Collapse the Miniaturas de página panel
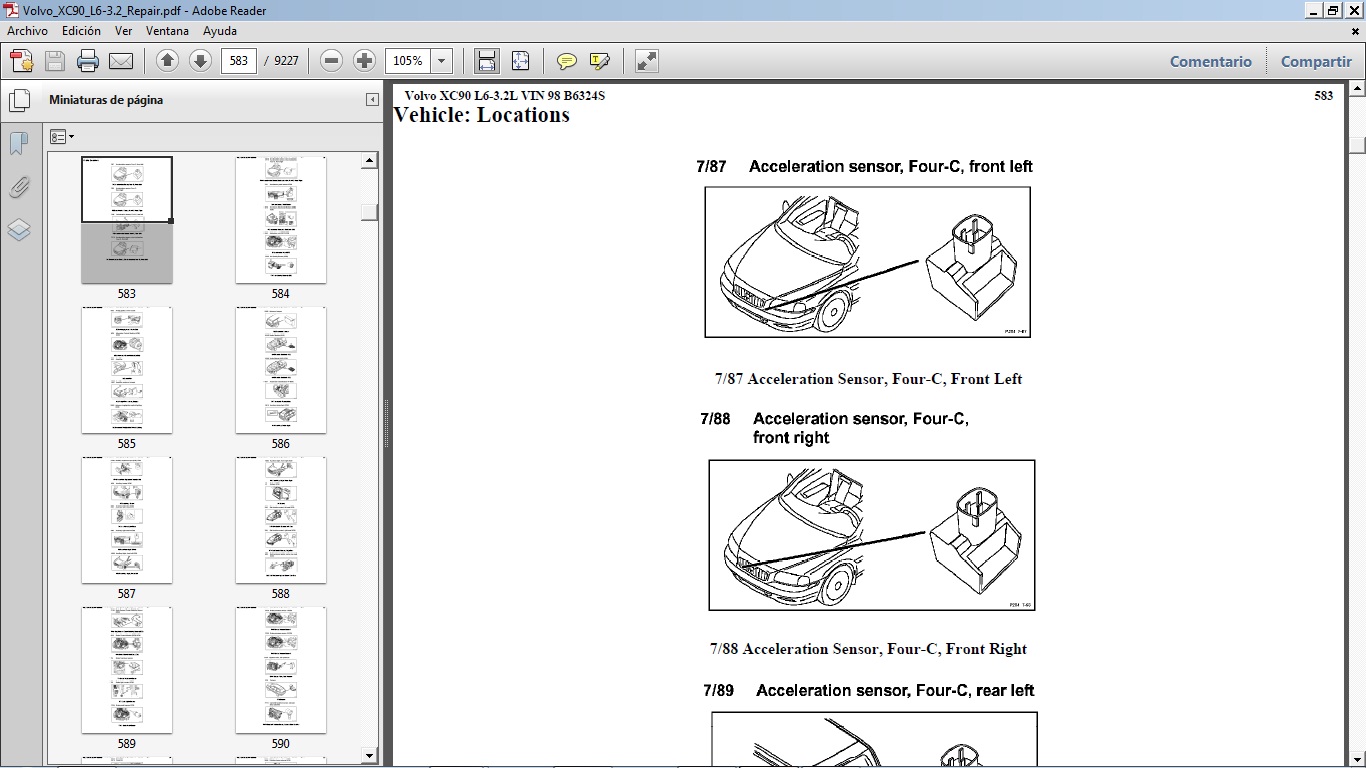Screen dimensions: 1366x768 [x=372, y=100]
